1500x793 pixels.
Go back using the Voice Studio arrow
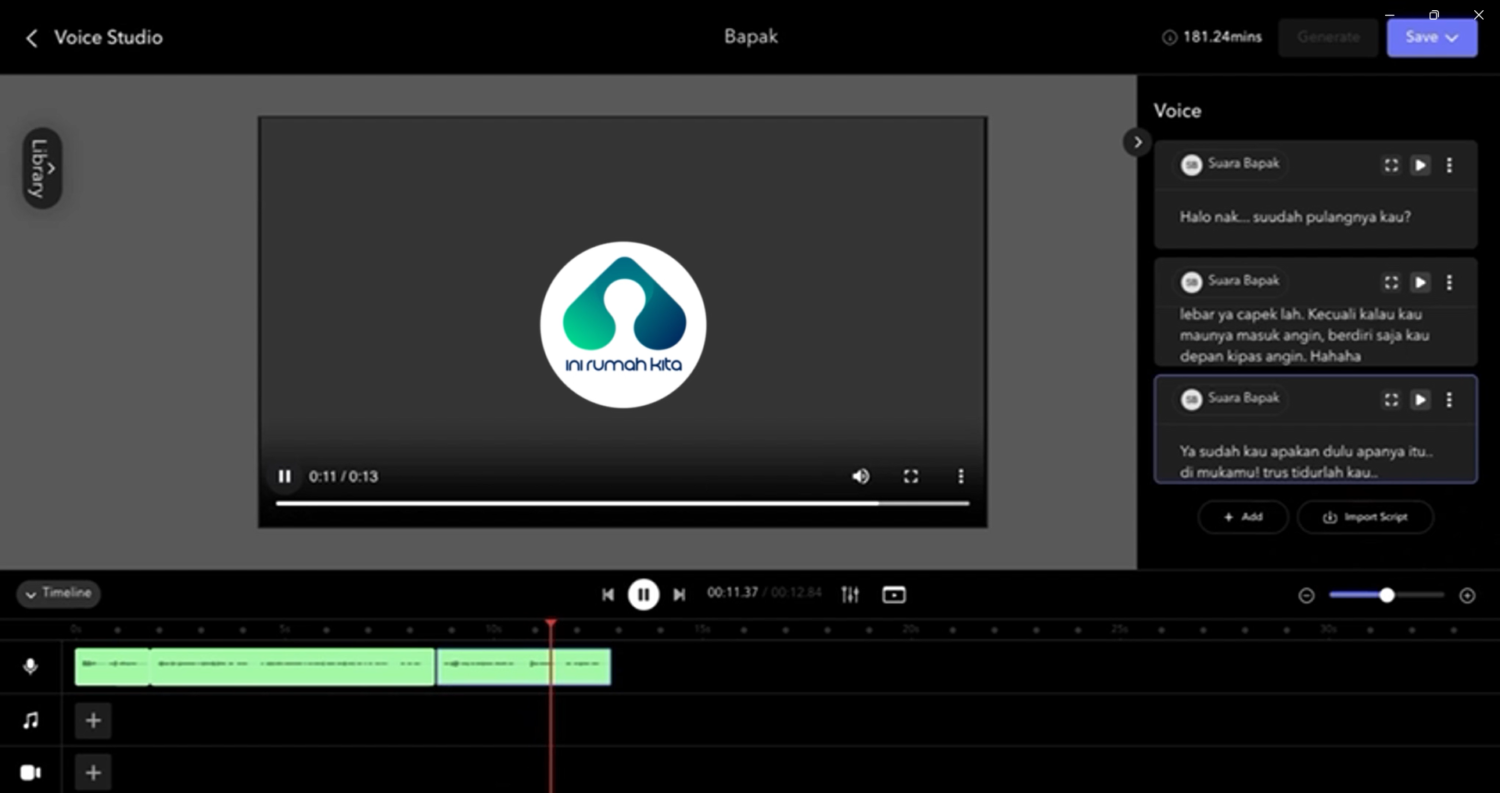point(32,38)
